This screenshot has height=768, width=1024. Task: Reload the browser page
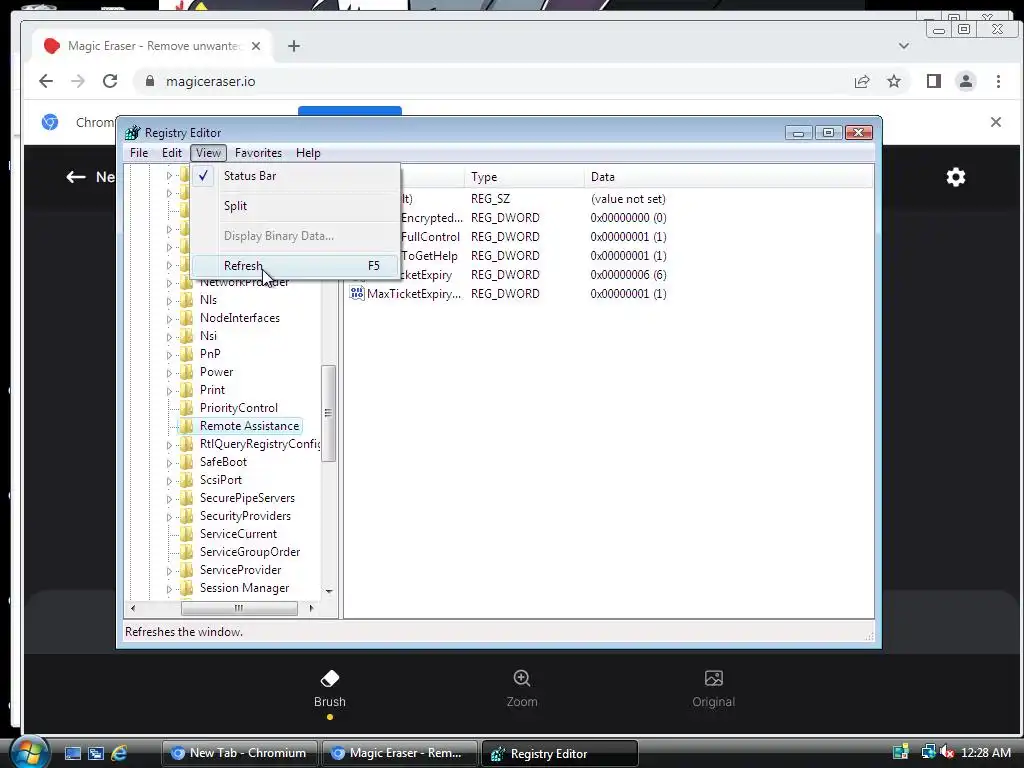110,81
